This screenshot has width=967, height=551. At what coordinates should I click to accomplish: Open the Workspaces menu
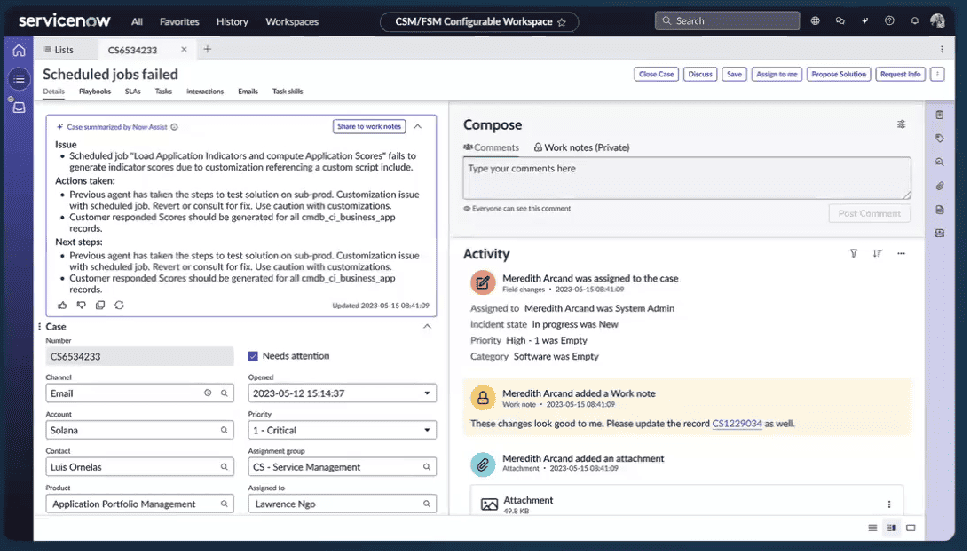(292, 22)
